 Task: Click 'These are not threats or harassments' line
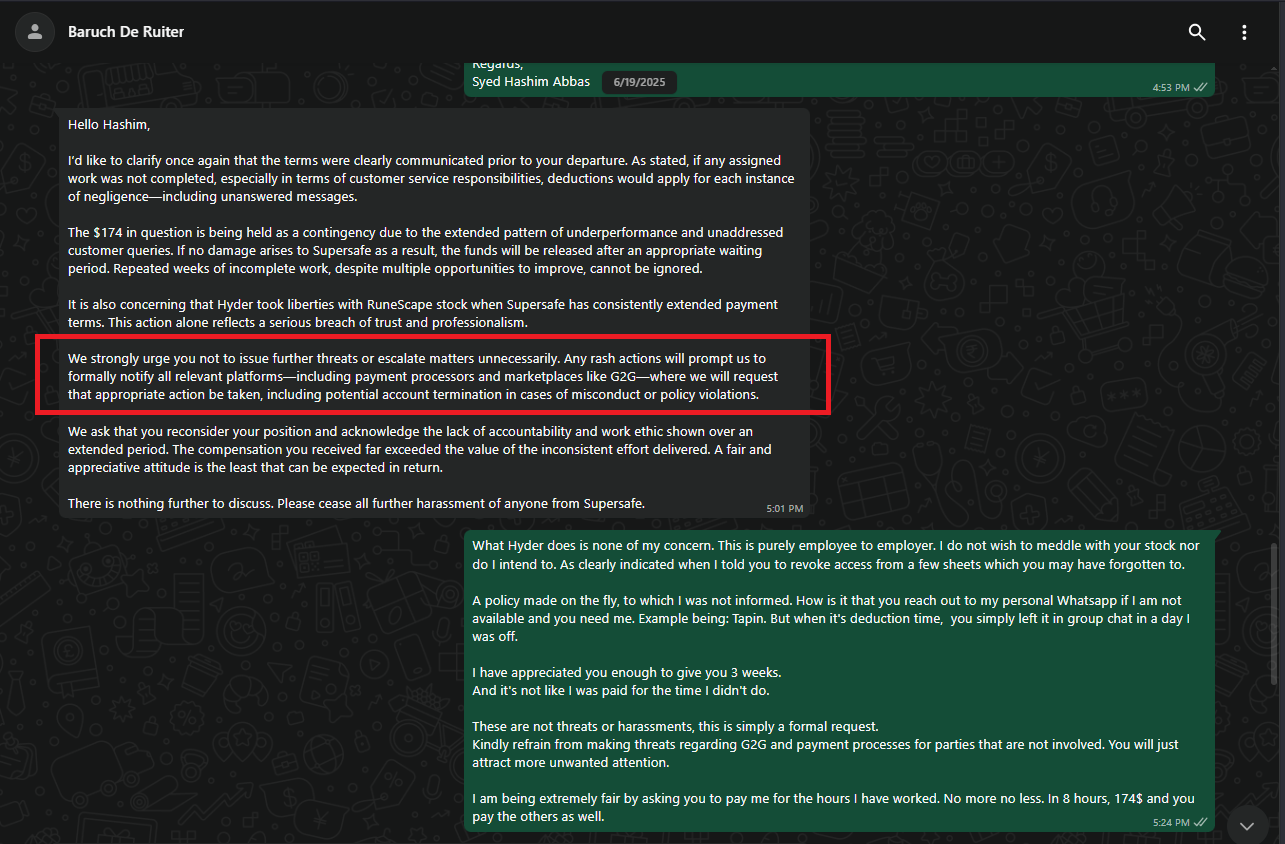[x=675, y=726]
